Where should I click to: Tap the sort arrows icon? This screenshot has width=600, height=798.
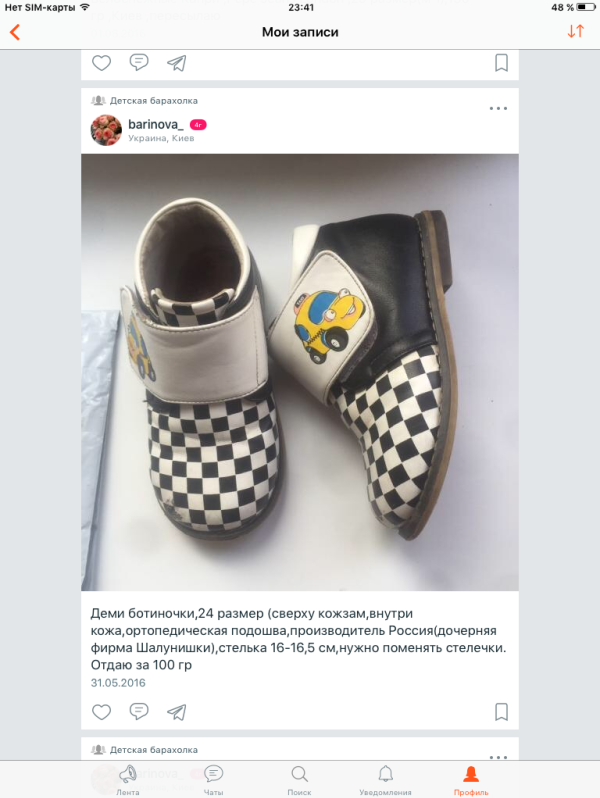pos(575,31)
